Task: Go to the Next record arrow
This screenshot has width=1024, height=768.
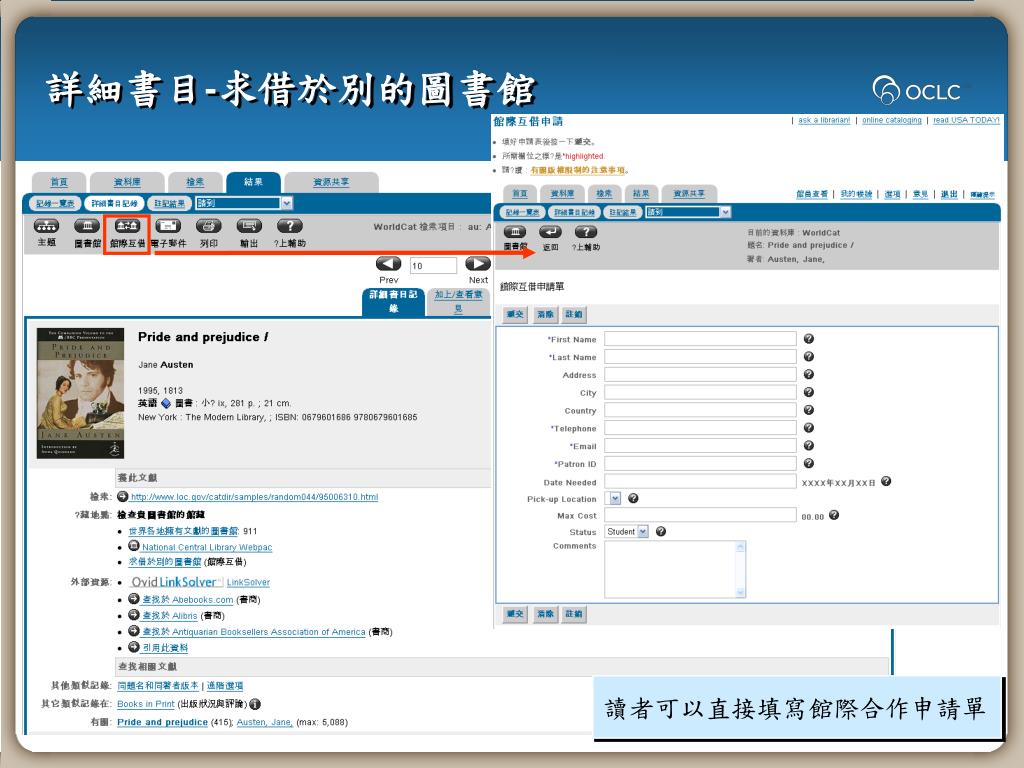Action: 478,265
